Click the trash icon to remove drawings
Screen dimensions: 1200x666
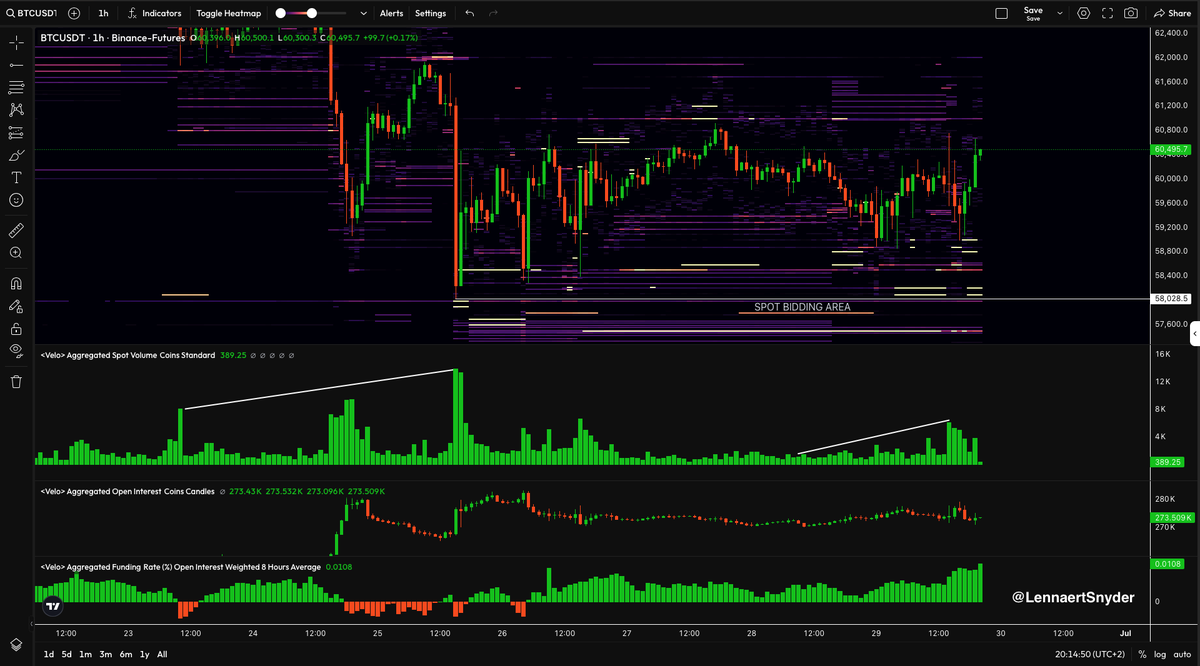click(16, 381)
